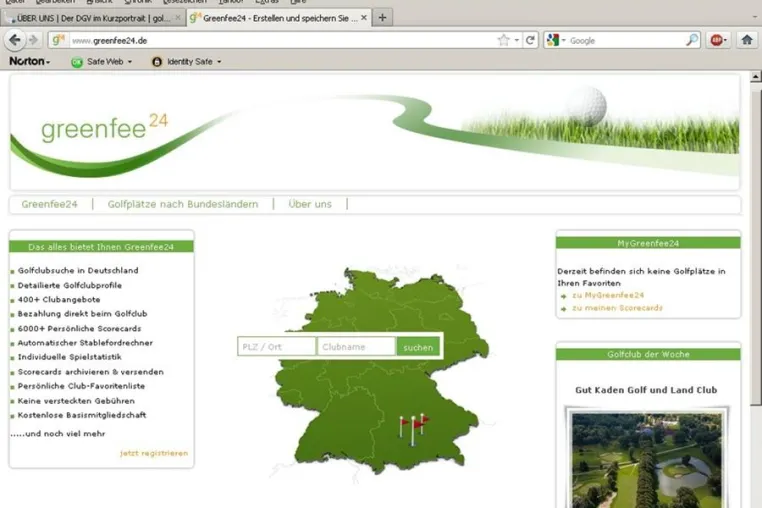The image size is (762, 508).
Task: Click the greenfee24 logo
Action: 104,127
